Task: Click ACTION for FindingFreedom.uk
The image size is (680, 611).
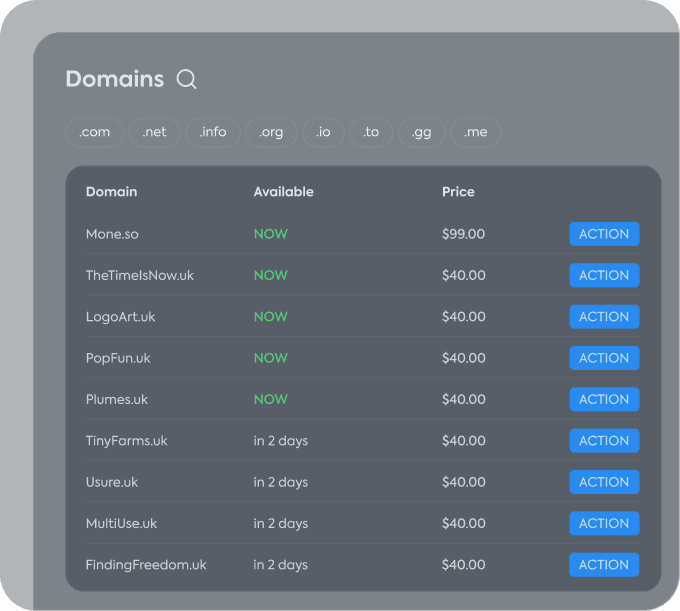Action: [604, 564]
